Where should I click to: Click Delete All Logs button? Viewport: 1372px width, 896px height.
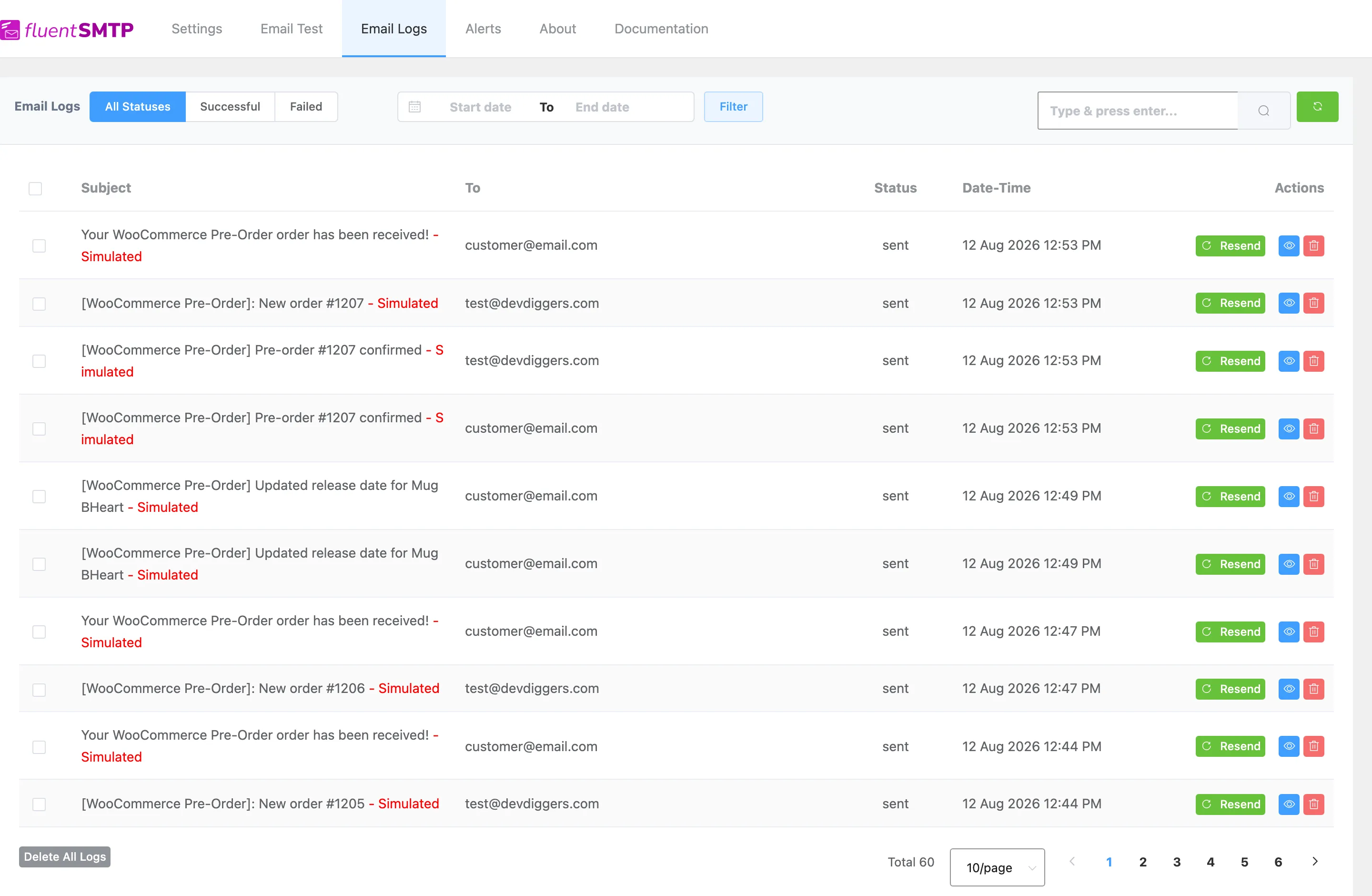click(x=65, y=857)
